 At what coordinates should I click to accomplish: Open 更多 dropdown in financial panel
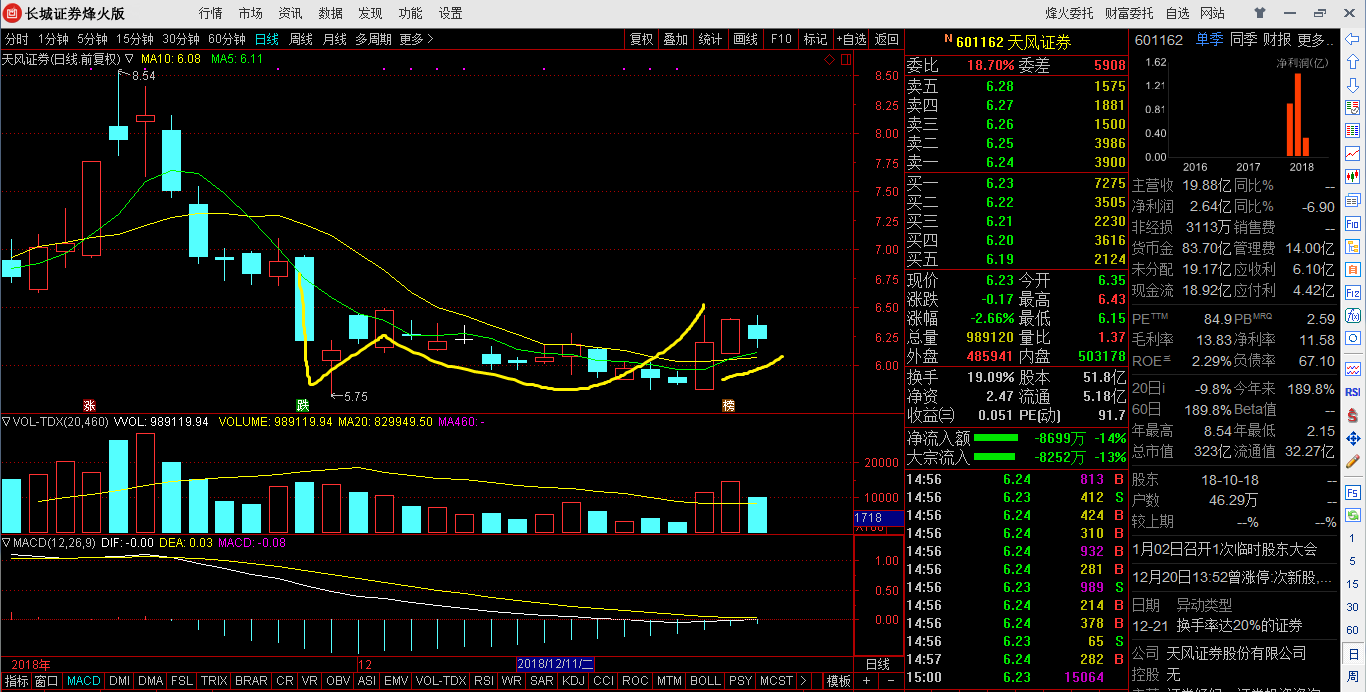tap(1316, 40)
